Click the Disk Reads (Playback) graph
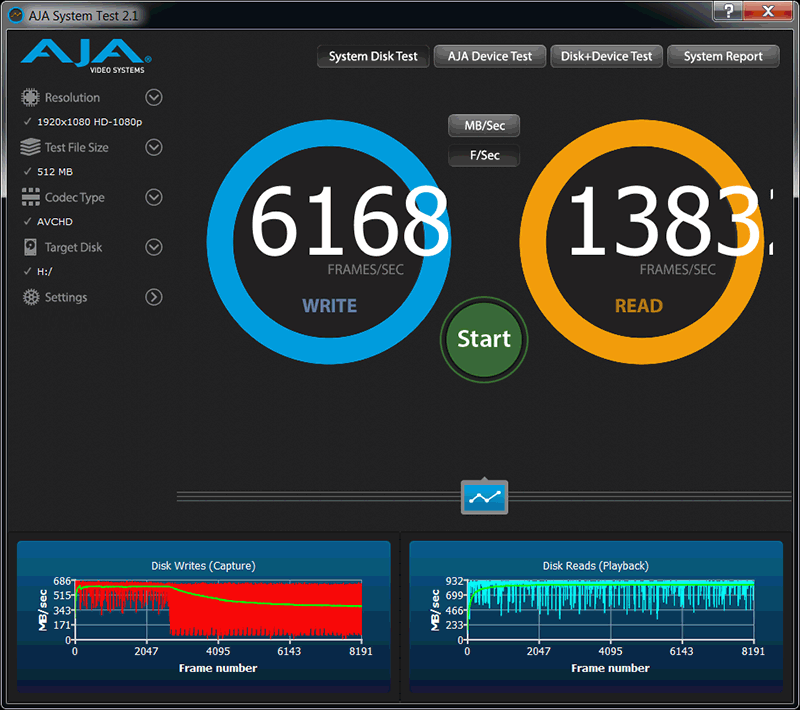 (596, 615)
